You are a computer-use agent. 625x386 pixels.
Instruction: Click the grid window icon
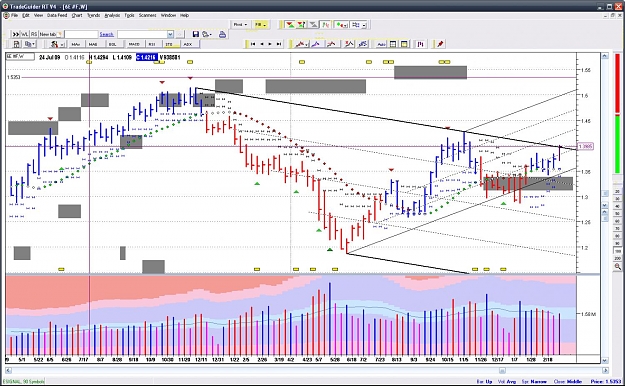(x=393, y=44)
